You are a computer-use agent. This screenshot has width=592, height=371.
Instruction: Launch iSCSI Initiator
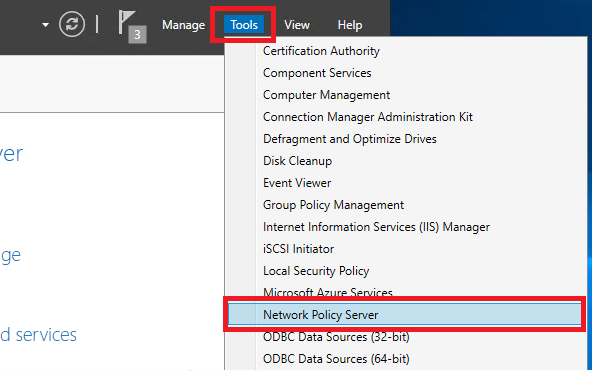pos(298,249)
